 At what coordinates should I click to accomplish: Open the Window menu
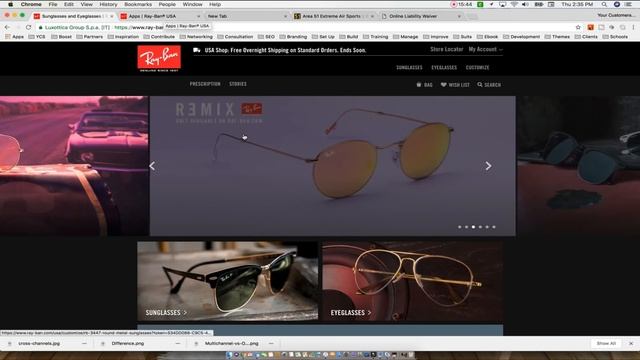coord(192,4)
